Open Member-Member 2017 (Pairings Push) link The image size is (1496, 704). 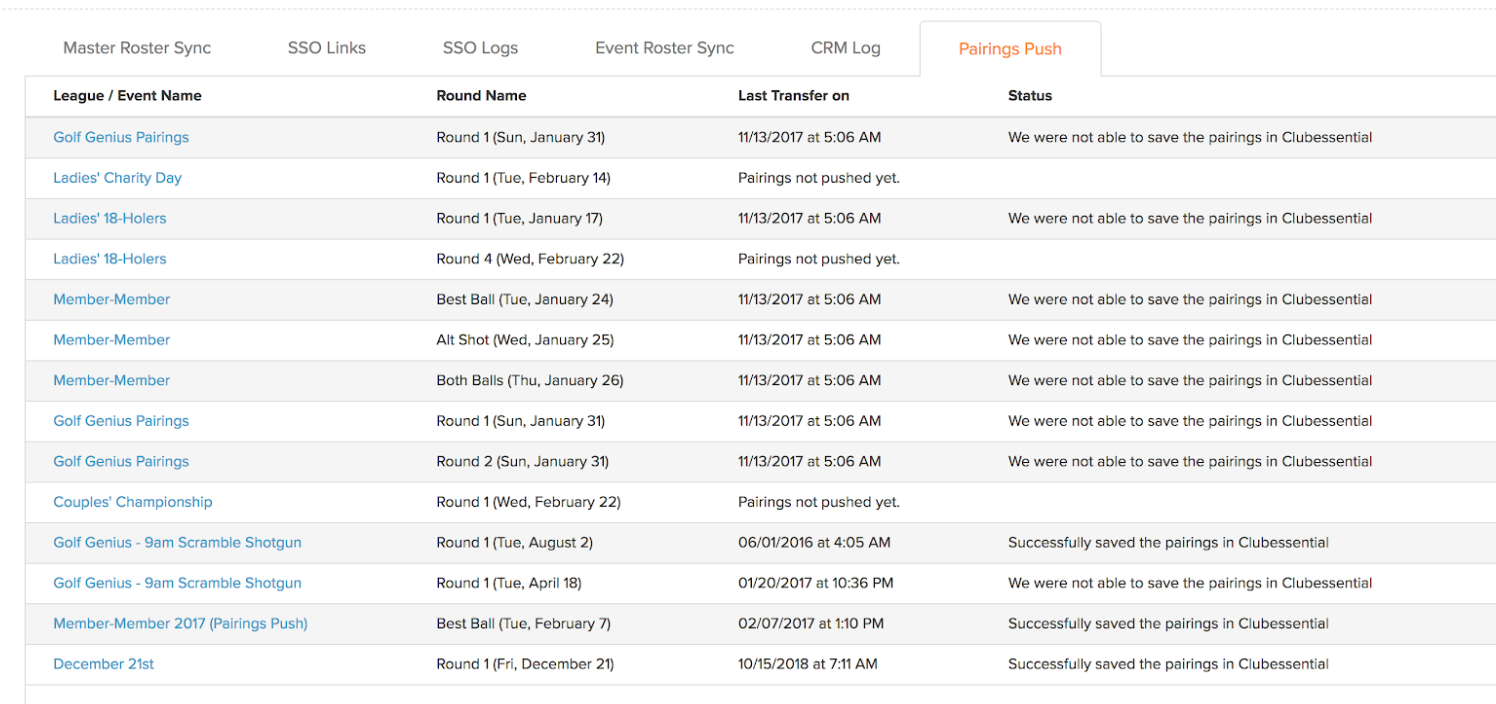[x=180, y=624]
